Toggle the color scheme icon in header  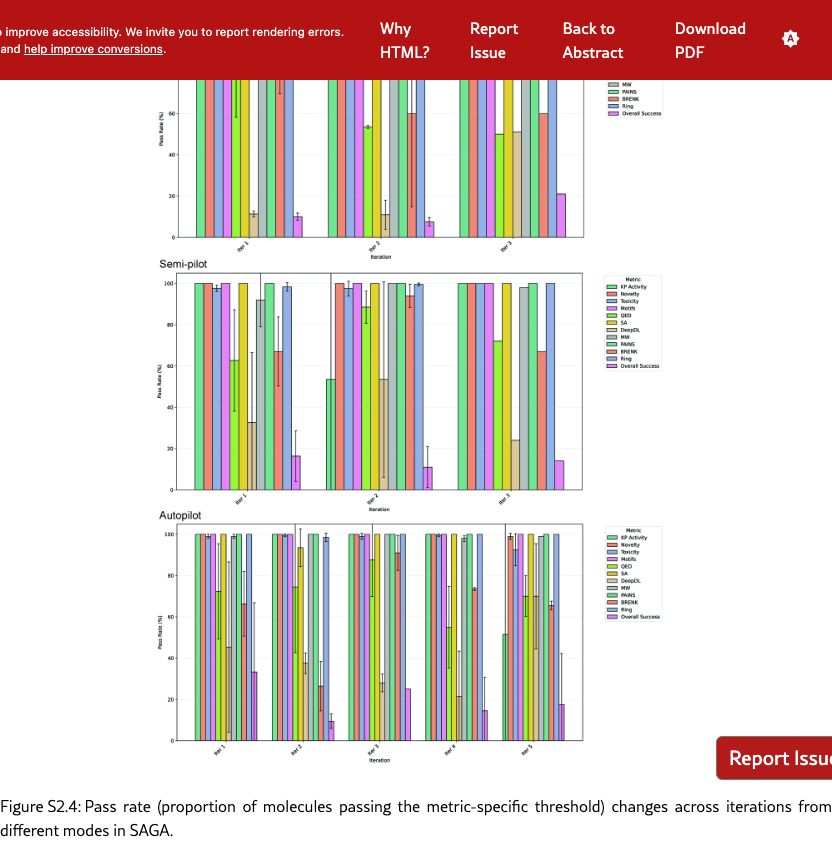click(x=790, y=39)
